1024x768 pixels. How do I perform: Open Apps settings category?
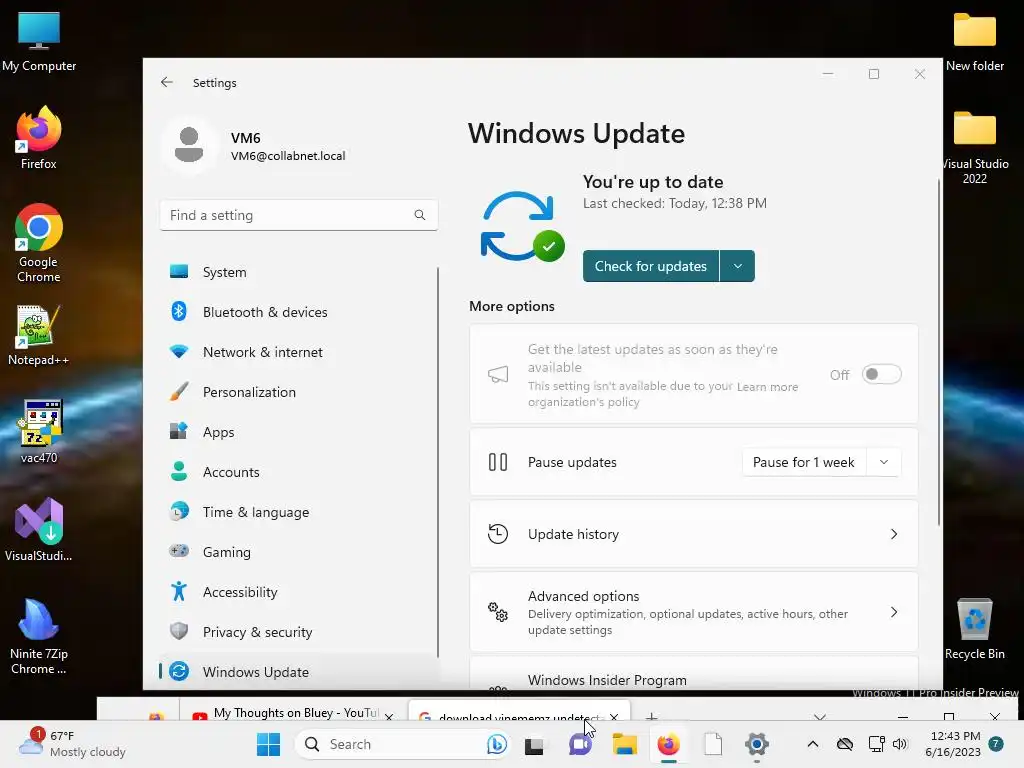(298, 432)
